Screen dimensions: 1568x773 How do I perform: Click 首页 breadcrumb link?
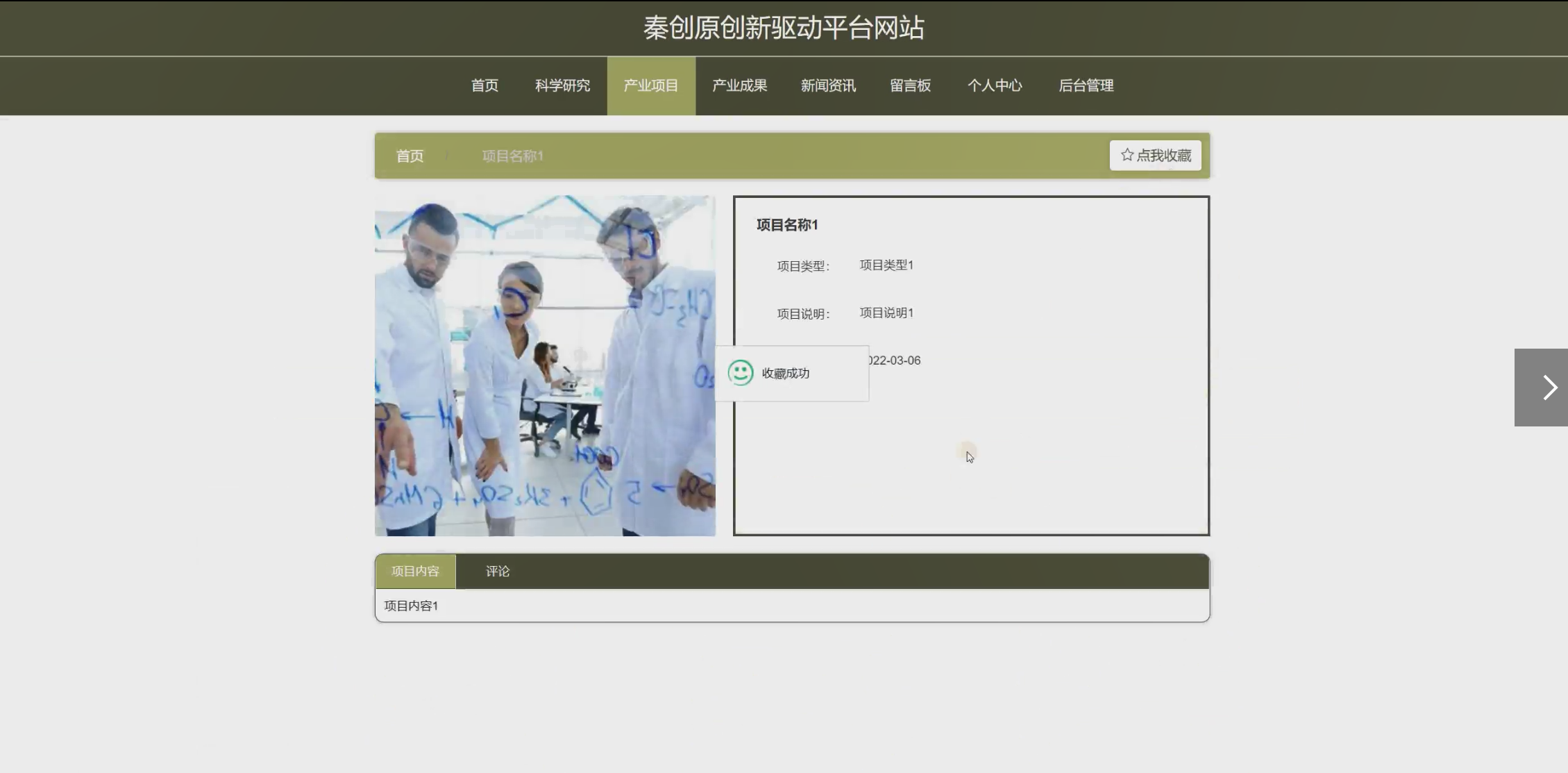(410, 156)
